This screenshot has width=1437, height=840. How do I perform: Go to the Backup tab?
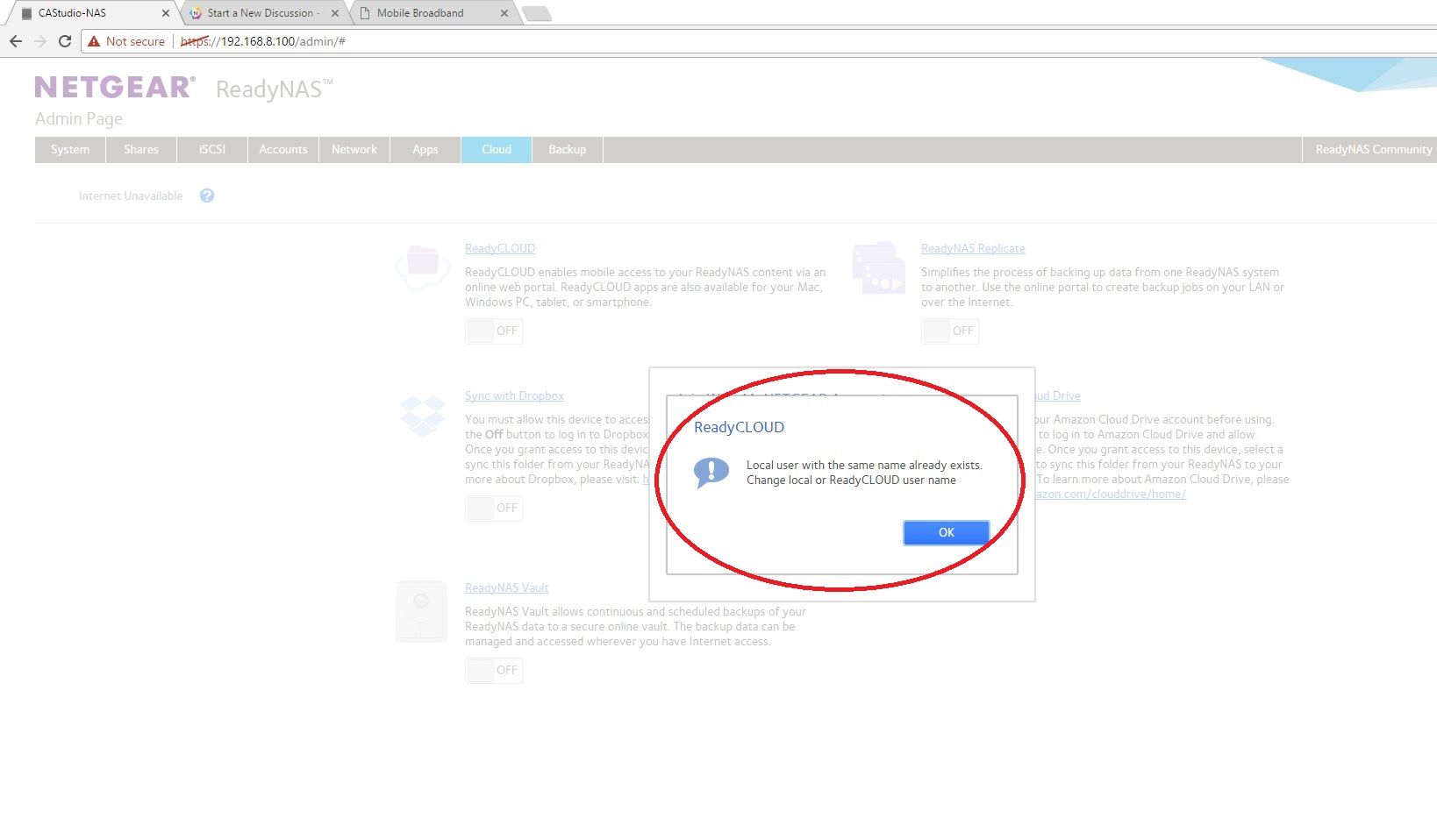[567, 150]
